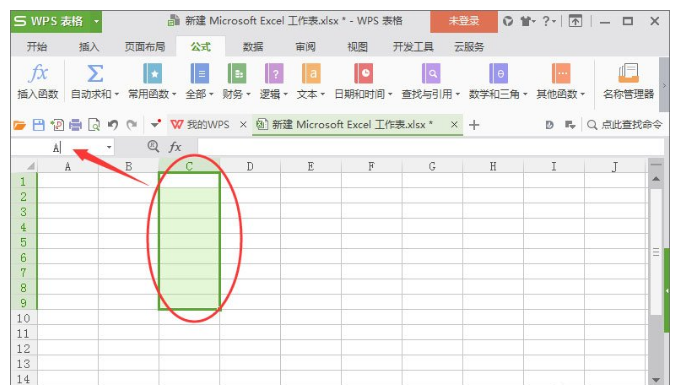Click the browser-style icon left of shirt icon
674x385 pixels.
tap(508, 21)
